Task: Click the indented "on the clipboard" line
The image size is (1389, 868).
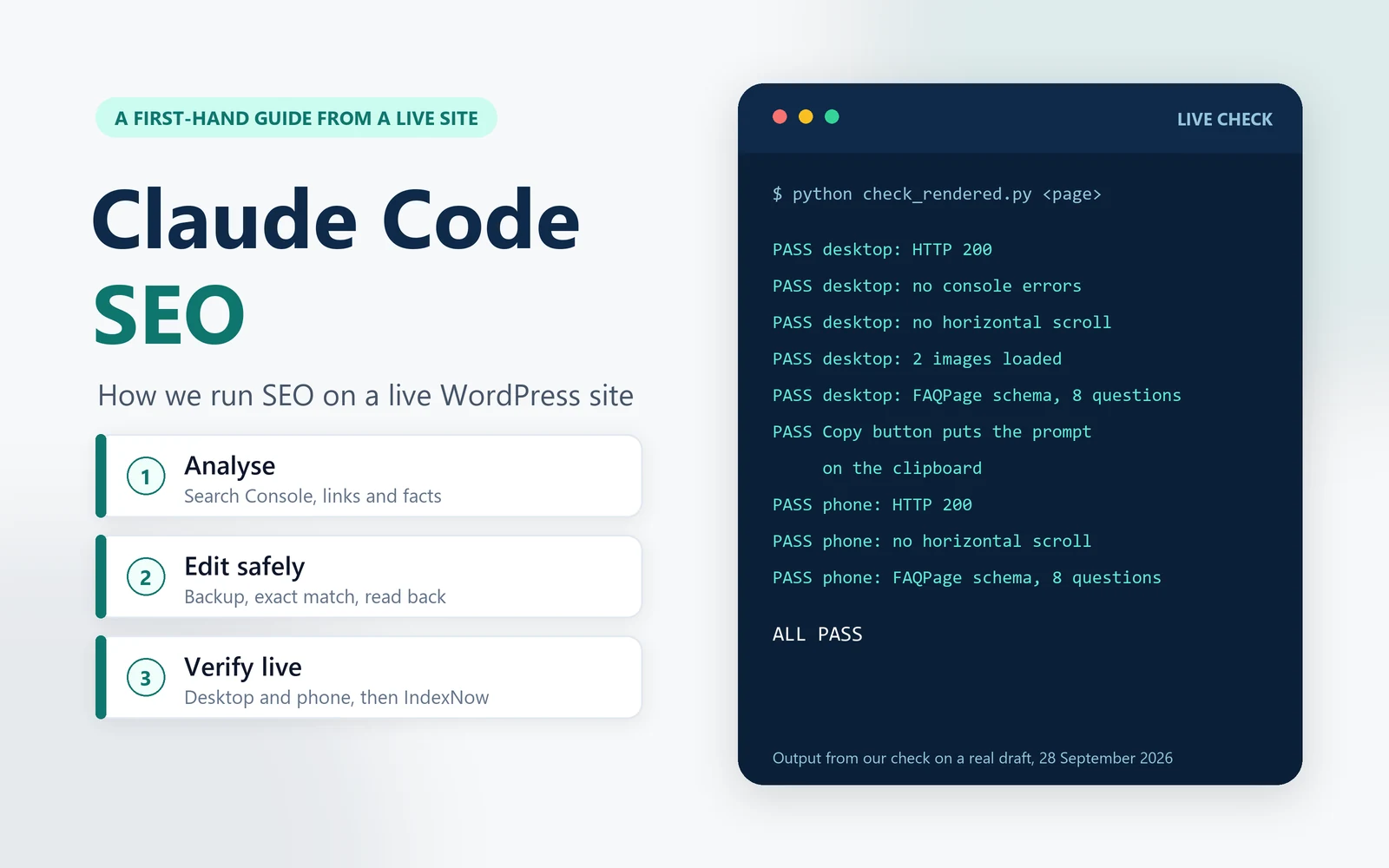Action: [x=902, y=469]
